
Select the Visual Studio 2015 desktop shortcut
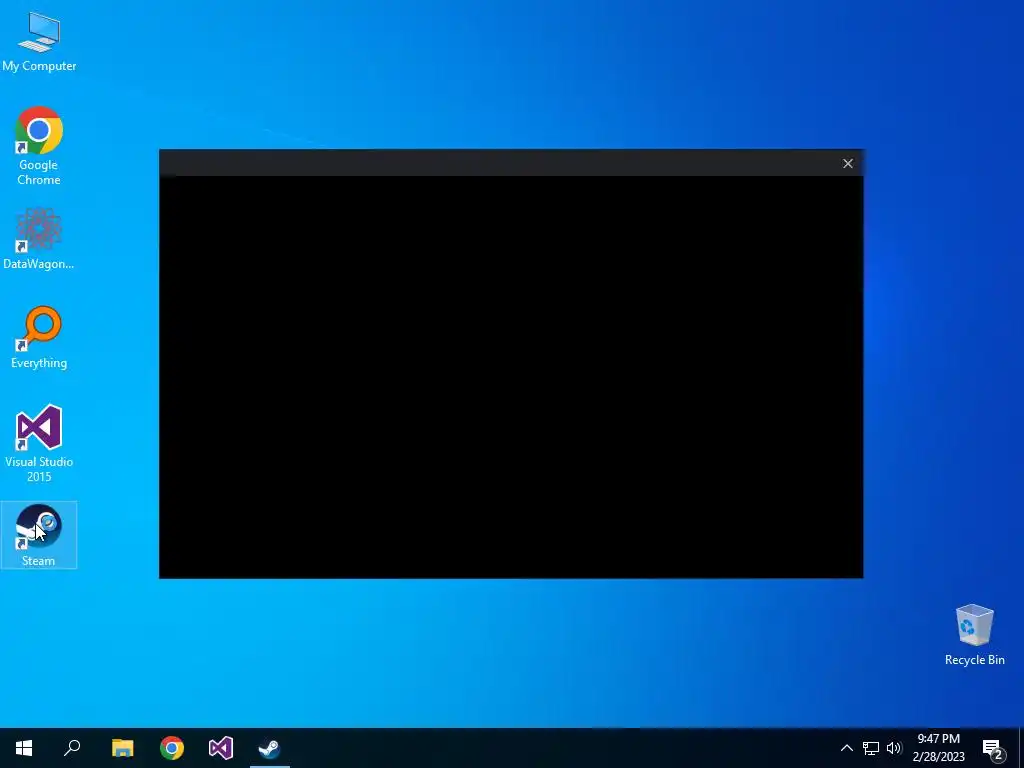39,444
